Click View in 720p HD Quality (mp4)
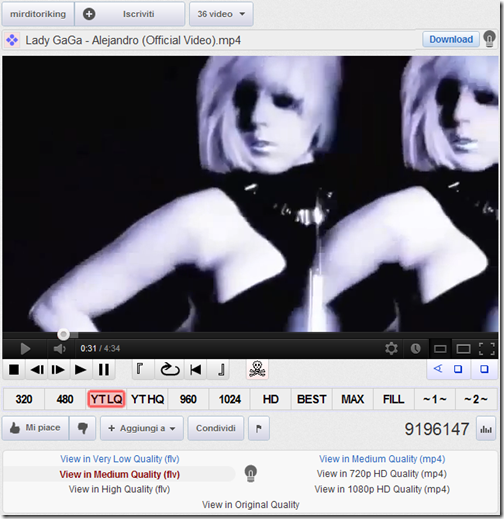The width and height of the screenshot is (504, 519). (x=382, y=474)
